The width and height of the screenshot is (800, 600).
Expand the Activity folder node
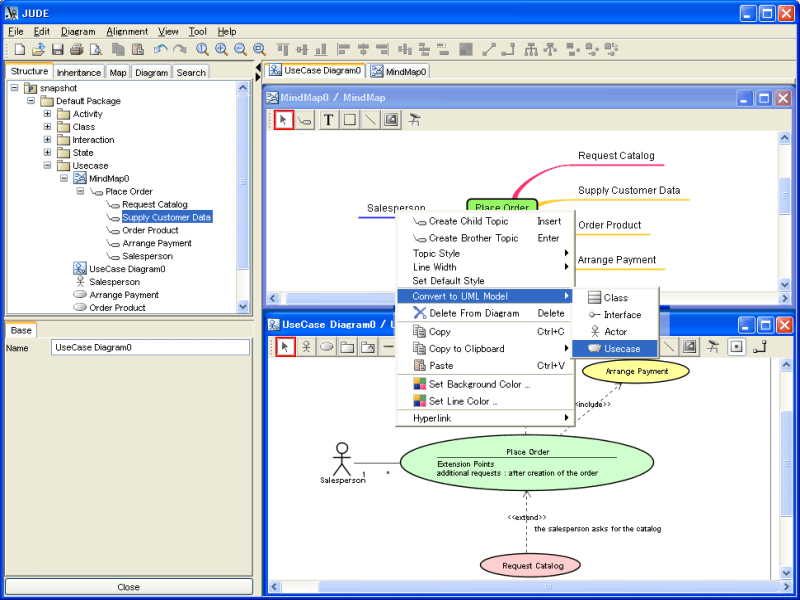pyautogui.click(x=47, y=113)
